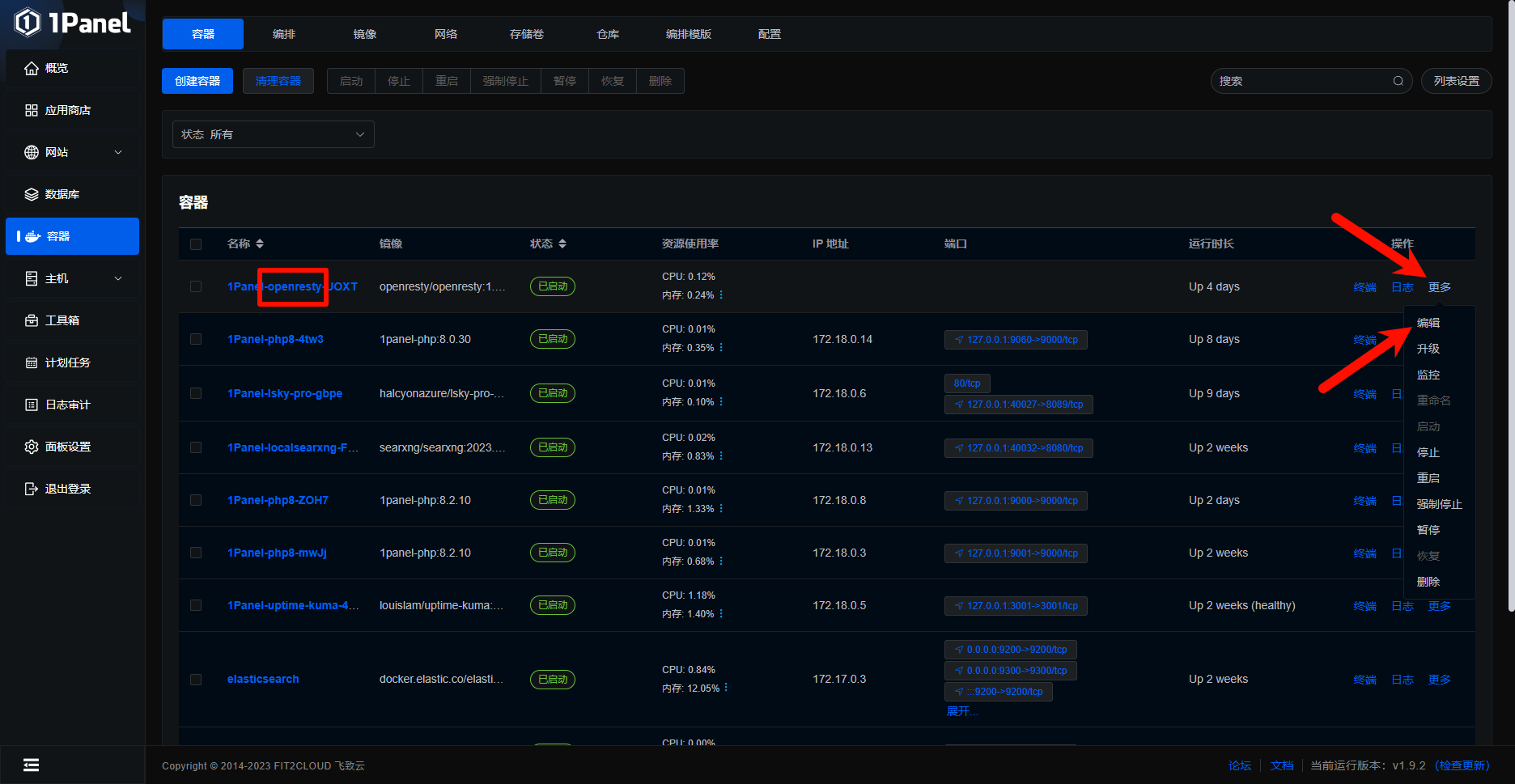The image size is (1515, 784).
Task: Sort by 名称 column sort arrows
Action: [x=260, y=244]
